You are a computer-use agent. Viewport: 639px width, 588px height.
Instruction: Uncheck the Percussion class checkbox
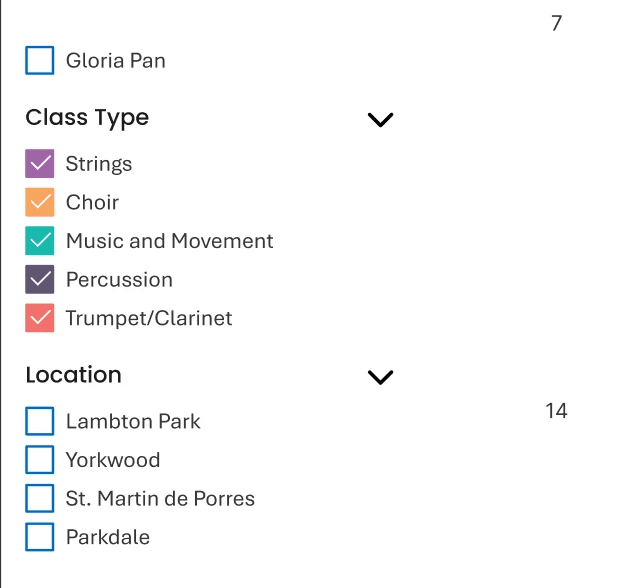tap(40, 280)
